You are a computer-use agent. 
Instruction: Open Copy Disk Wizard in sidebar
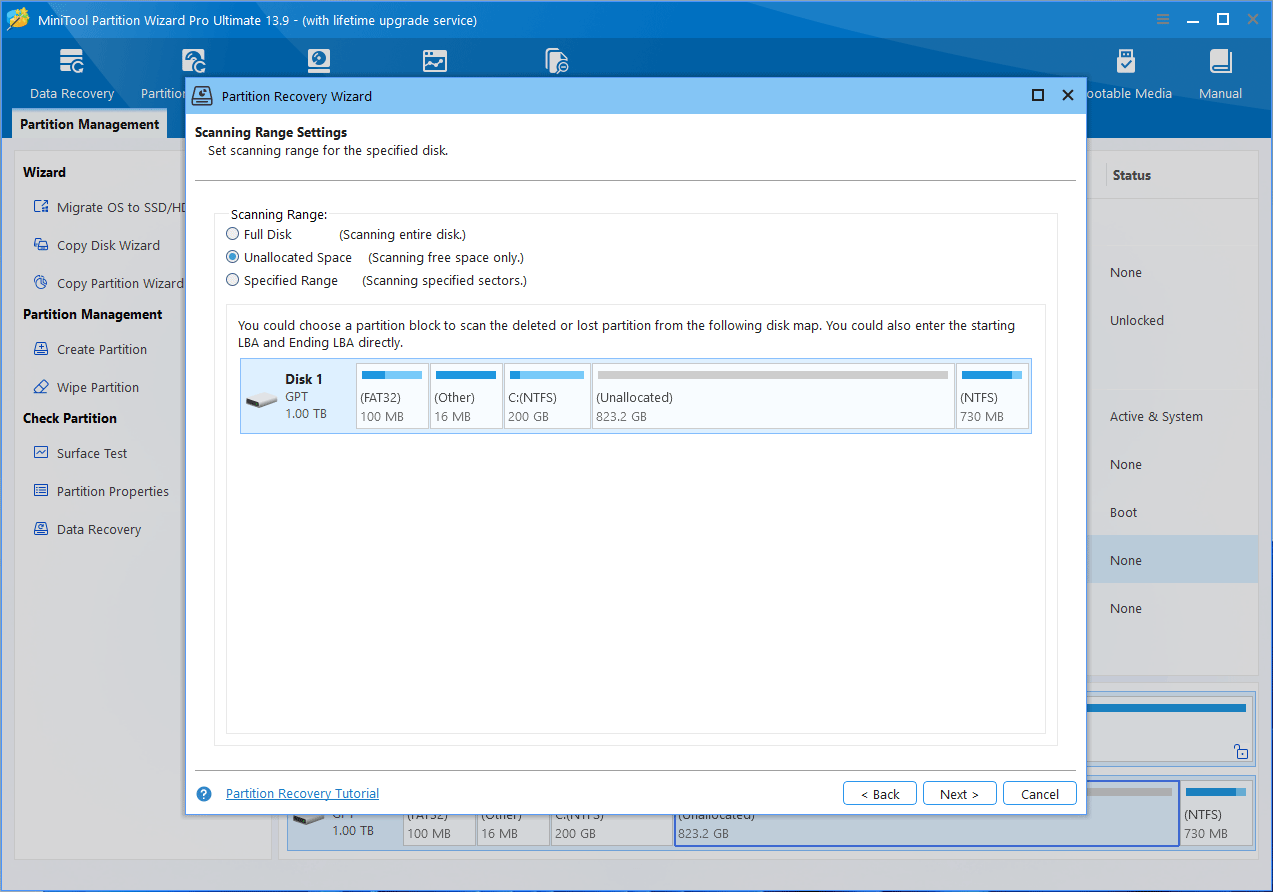(108, 245)
